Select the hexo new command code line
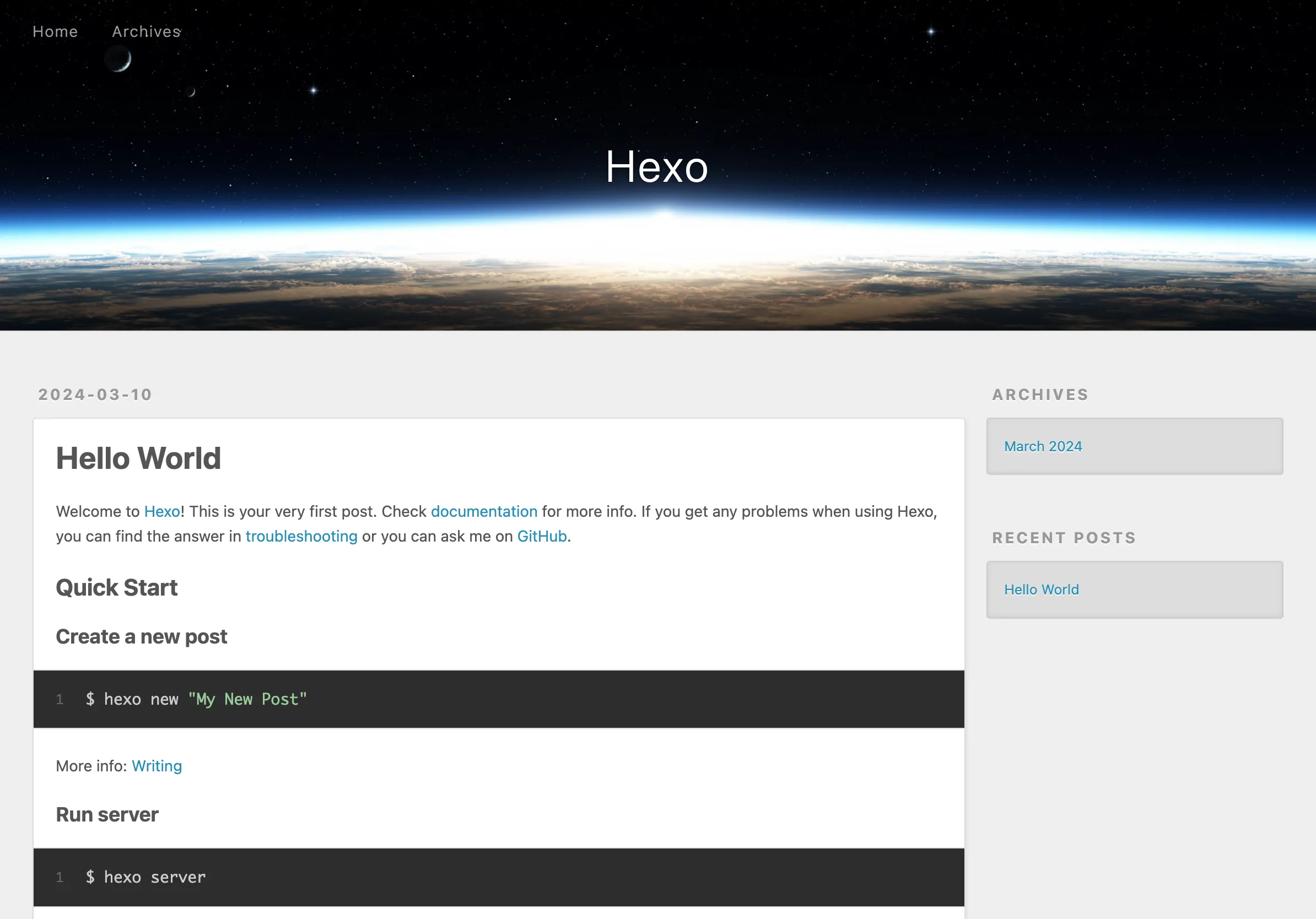This screenshot has height=919, width=1316. click(195, 699)
